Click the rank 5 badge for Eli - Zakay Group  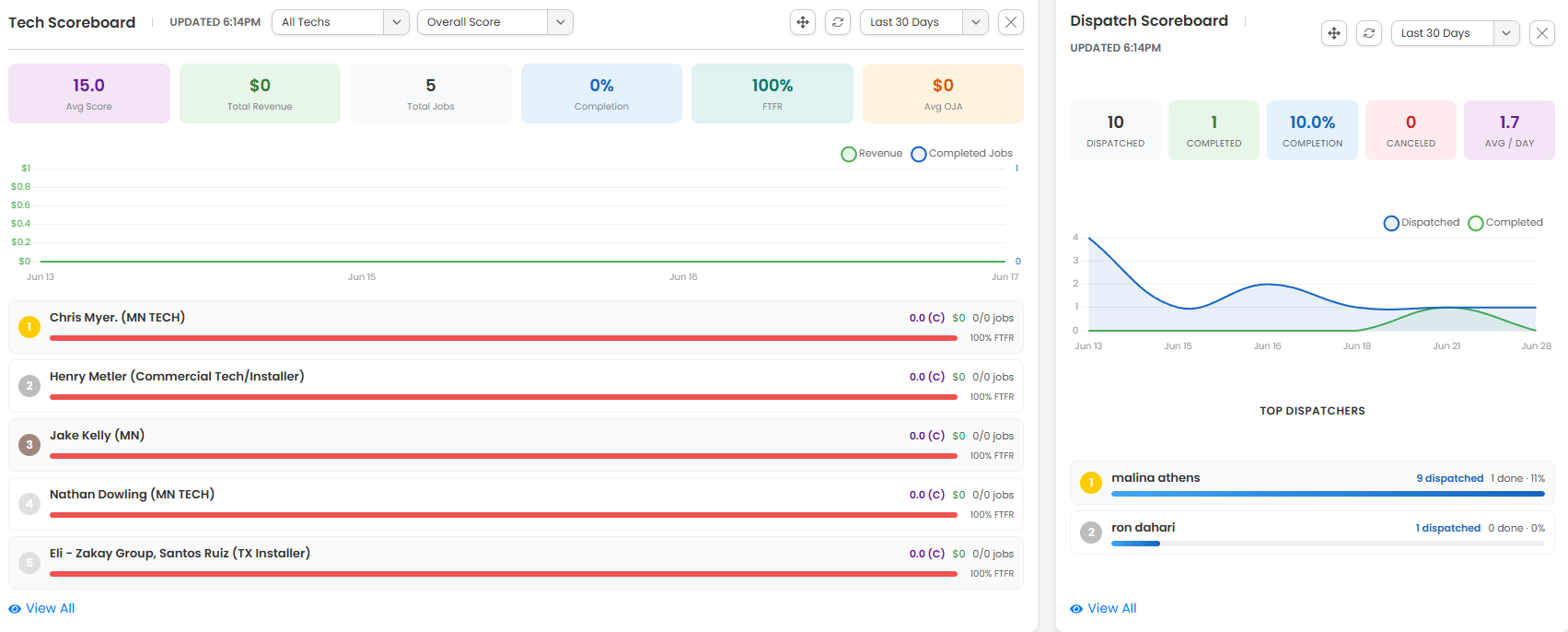click(x=29, y=563)
